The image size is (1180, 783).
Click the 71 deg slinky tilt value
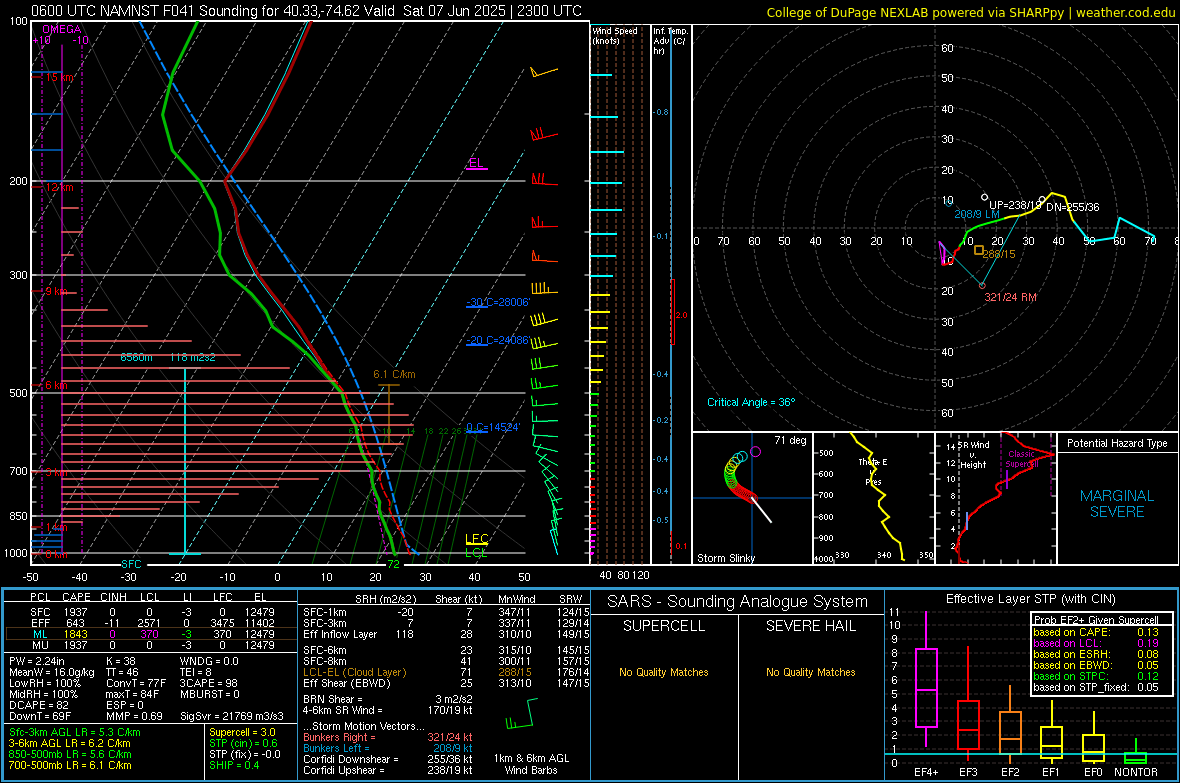790,440
